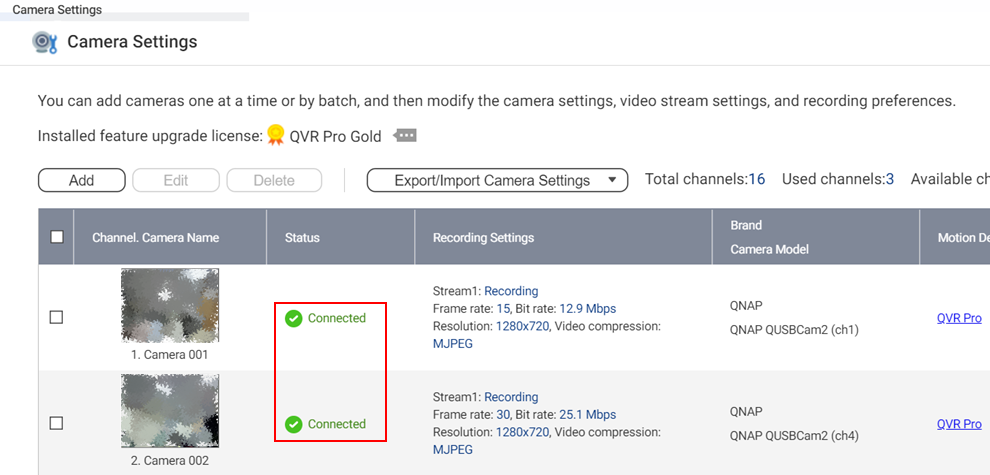Screen dimensions: 990x475
Task: Open QVR Pro link for Camera 001
Action: 959,318
